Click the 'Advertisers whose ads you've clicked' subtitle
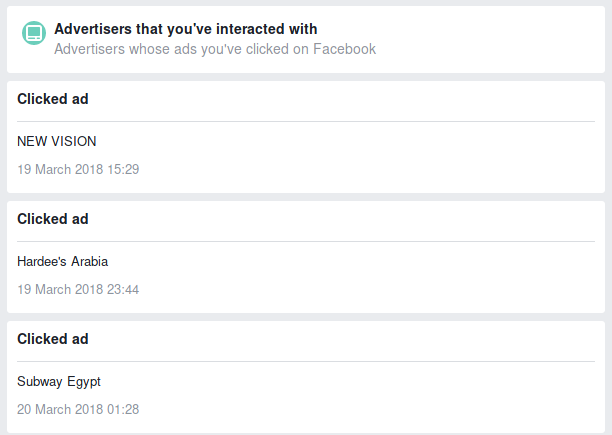The image size is (612, 435). [215, 49]
